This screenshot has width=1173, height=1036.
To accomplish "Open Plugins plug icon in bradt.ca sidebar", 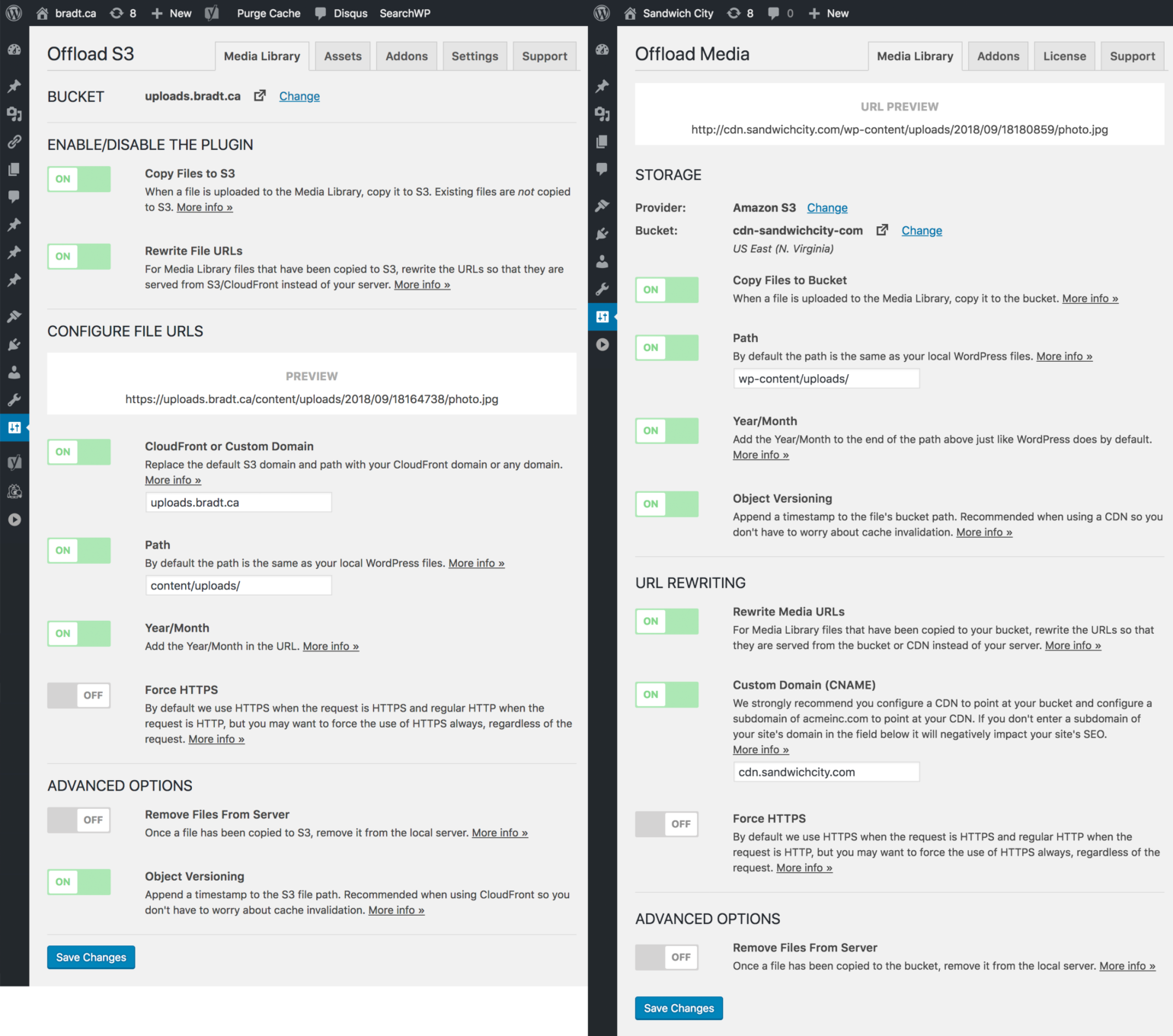I will pyautogui.click(x=14, y=344).
